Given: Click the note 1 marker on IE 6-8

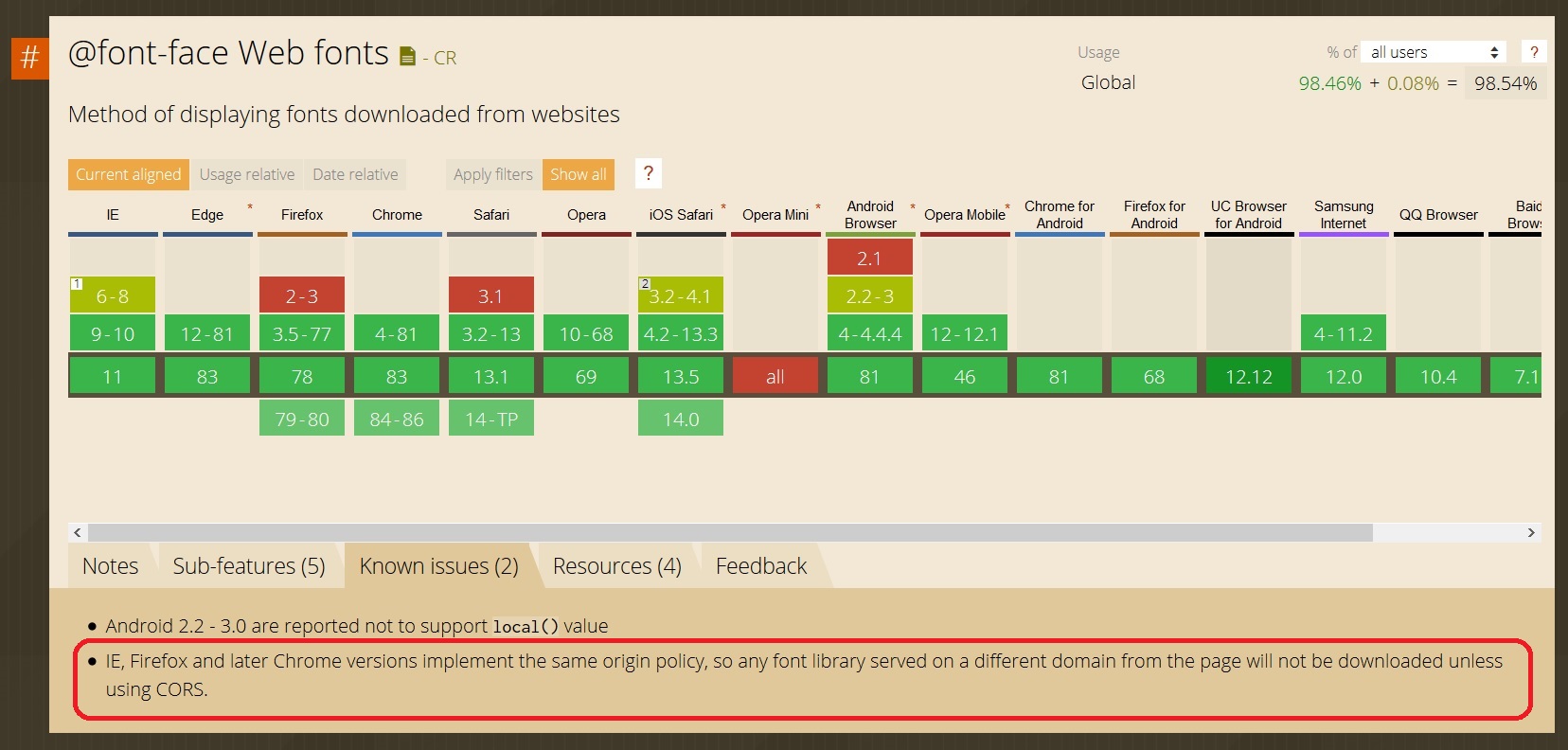Looking at the screenshot, I should pyautogui.click(x=77, y=284).
